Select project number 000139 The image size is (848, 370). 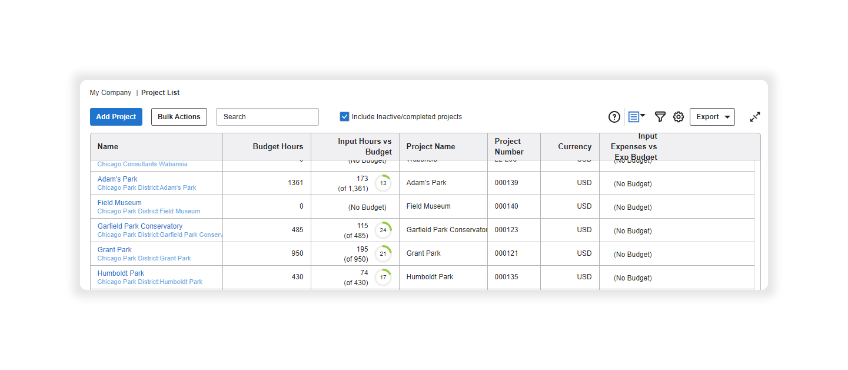tap(506, 183)
